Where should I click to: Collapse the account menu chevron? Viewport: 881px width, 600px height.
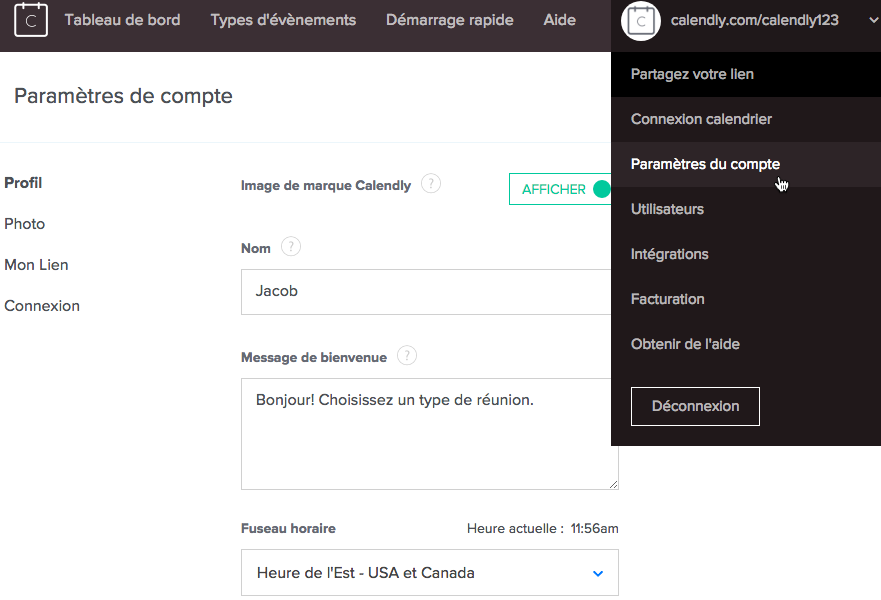pyautogui.click(x=873, y=20)
